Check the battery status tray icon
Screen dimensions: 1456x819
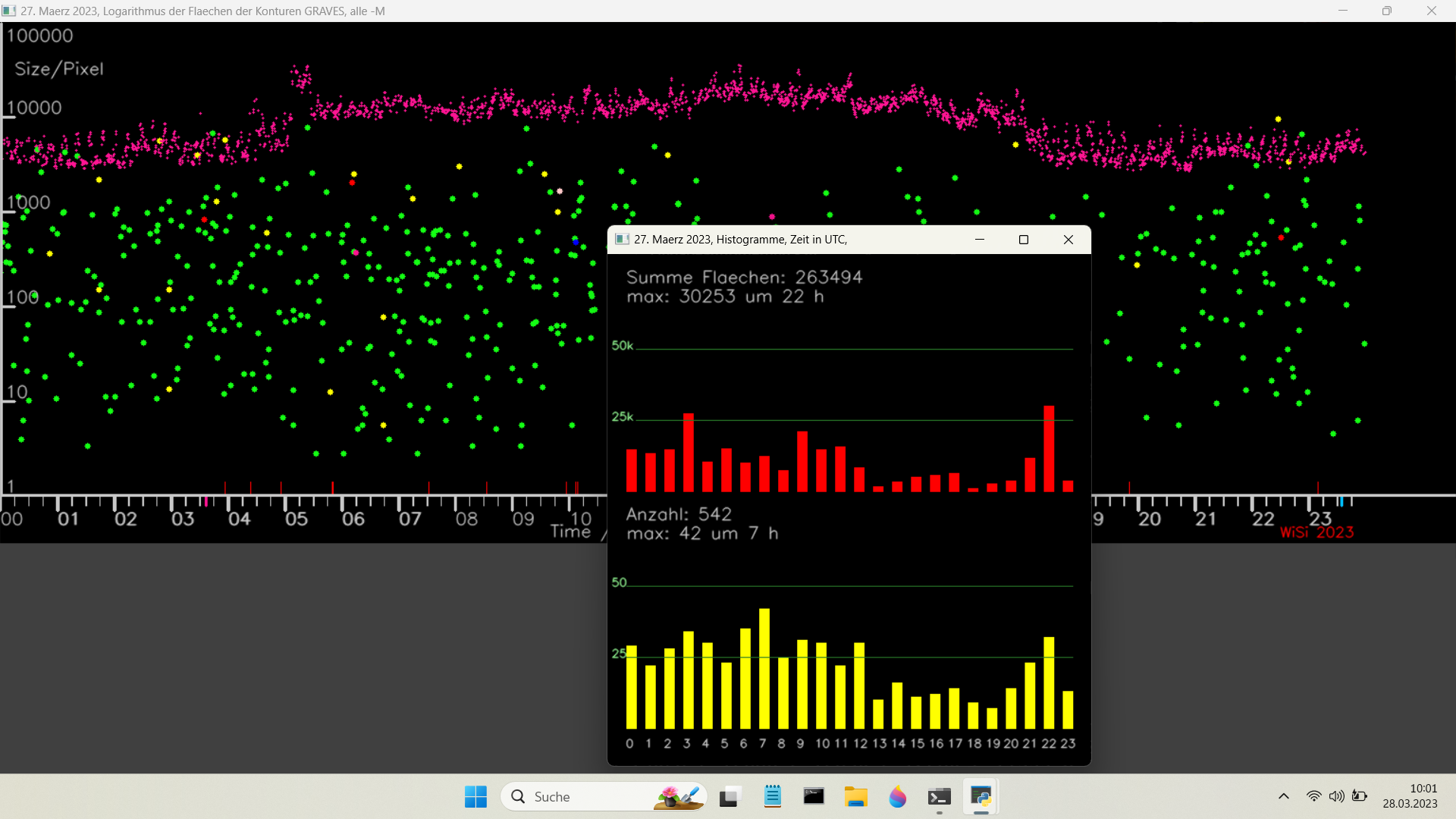coord(1360,796)
